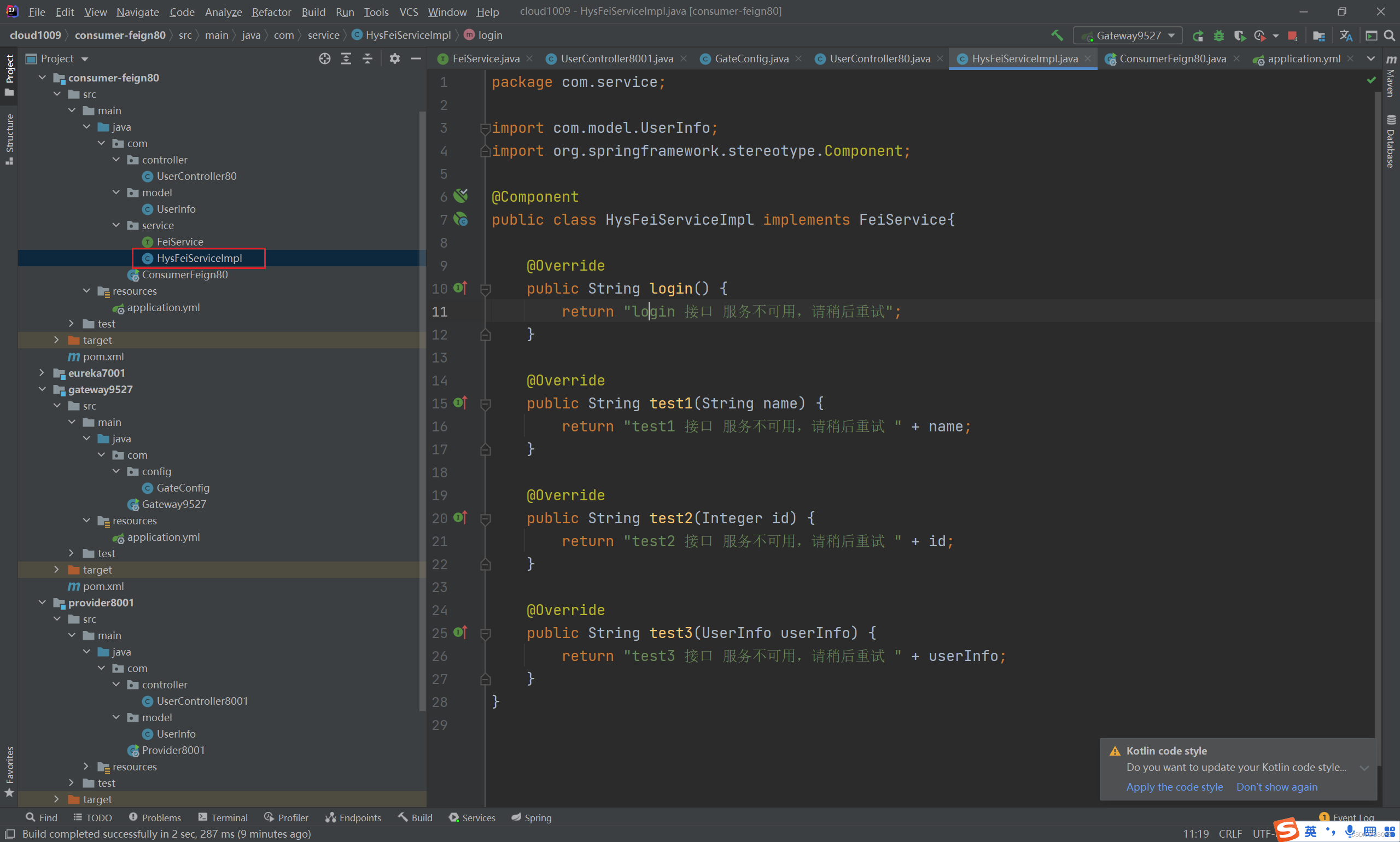Click the red Stop button
The width and height of the screenshot is (1400, 842).
[x=1292, y=36]
